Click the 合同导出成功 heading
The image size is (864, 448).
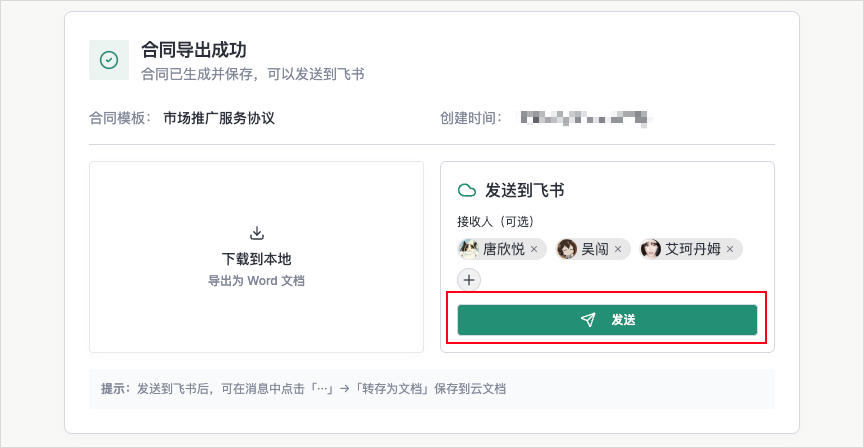(x=194, y=50)
